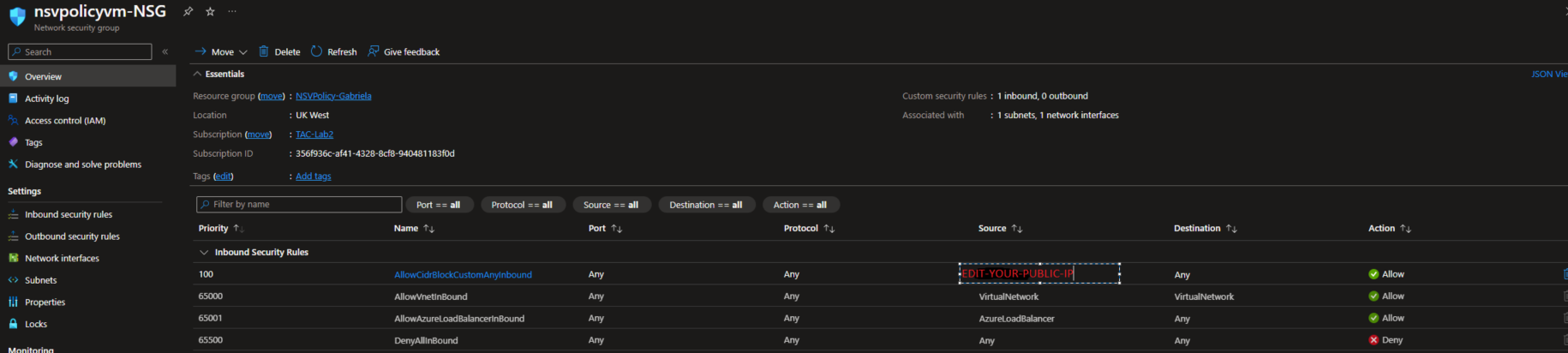Sort rules by Protocol column
Image resolution: width=1568 pixels, height=353 pixels.
(x=809, y=229)
